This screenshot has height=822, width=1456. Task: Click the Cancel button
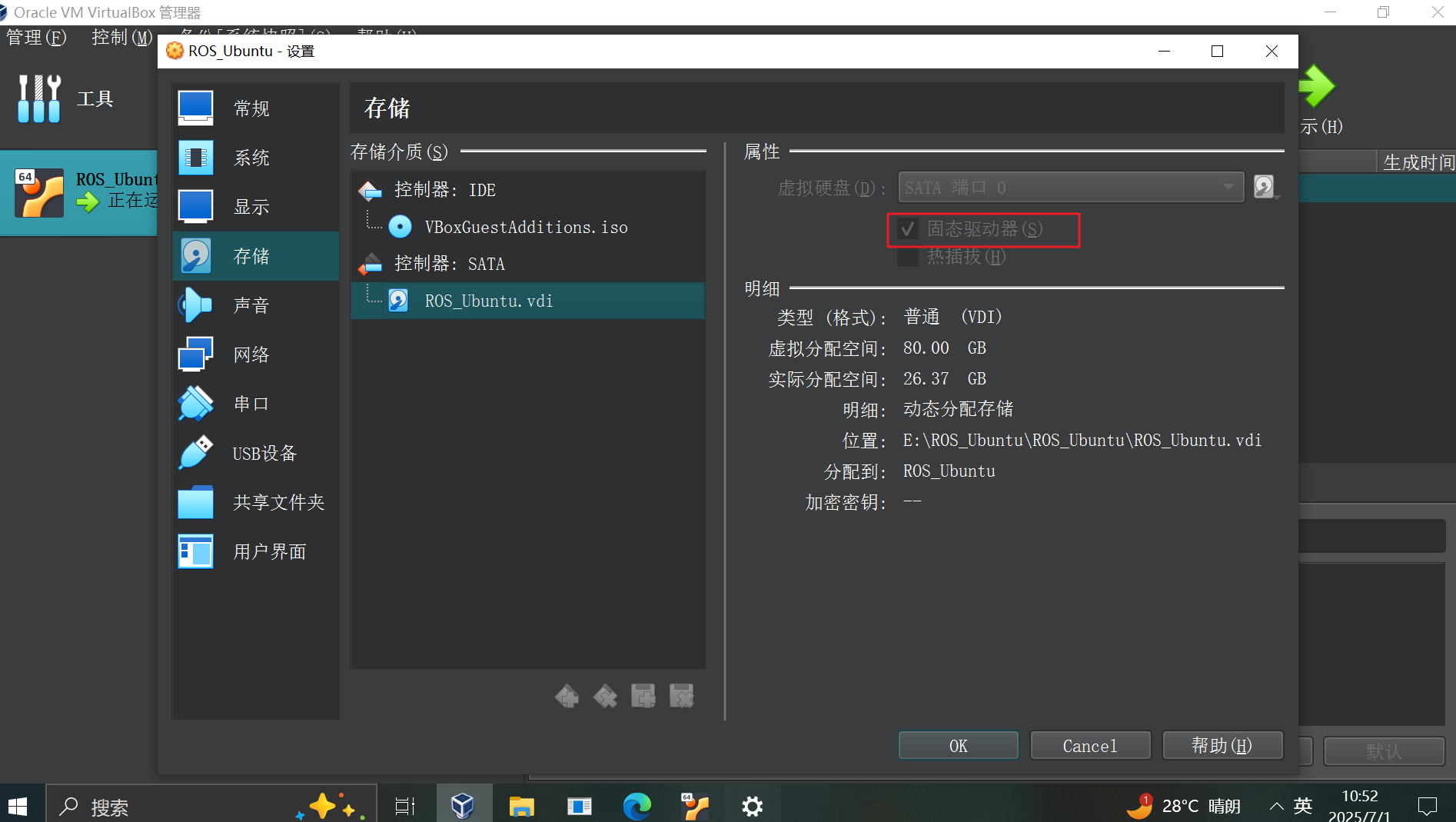(x=1089, y=746)
